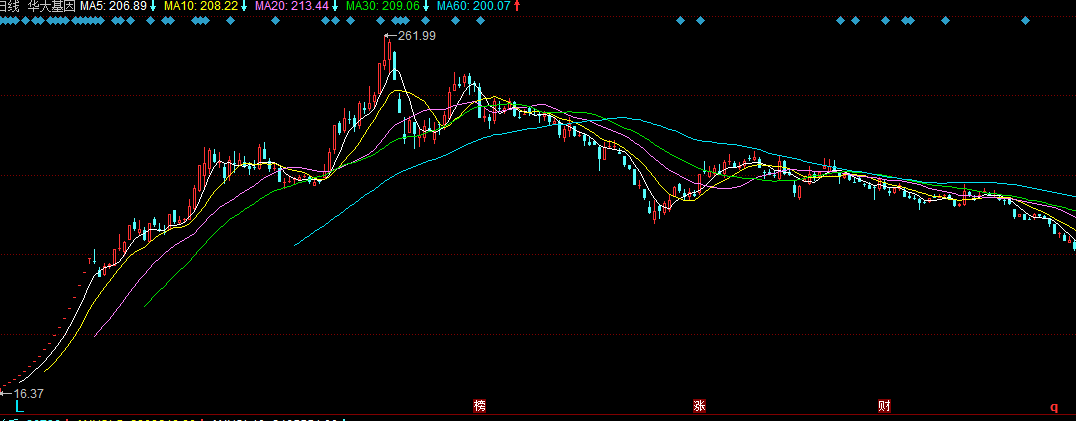Viewport: 1076px width, 421px height.
Task: Click the red q marker at far right
Action: [1053, 407]
